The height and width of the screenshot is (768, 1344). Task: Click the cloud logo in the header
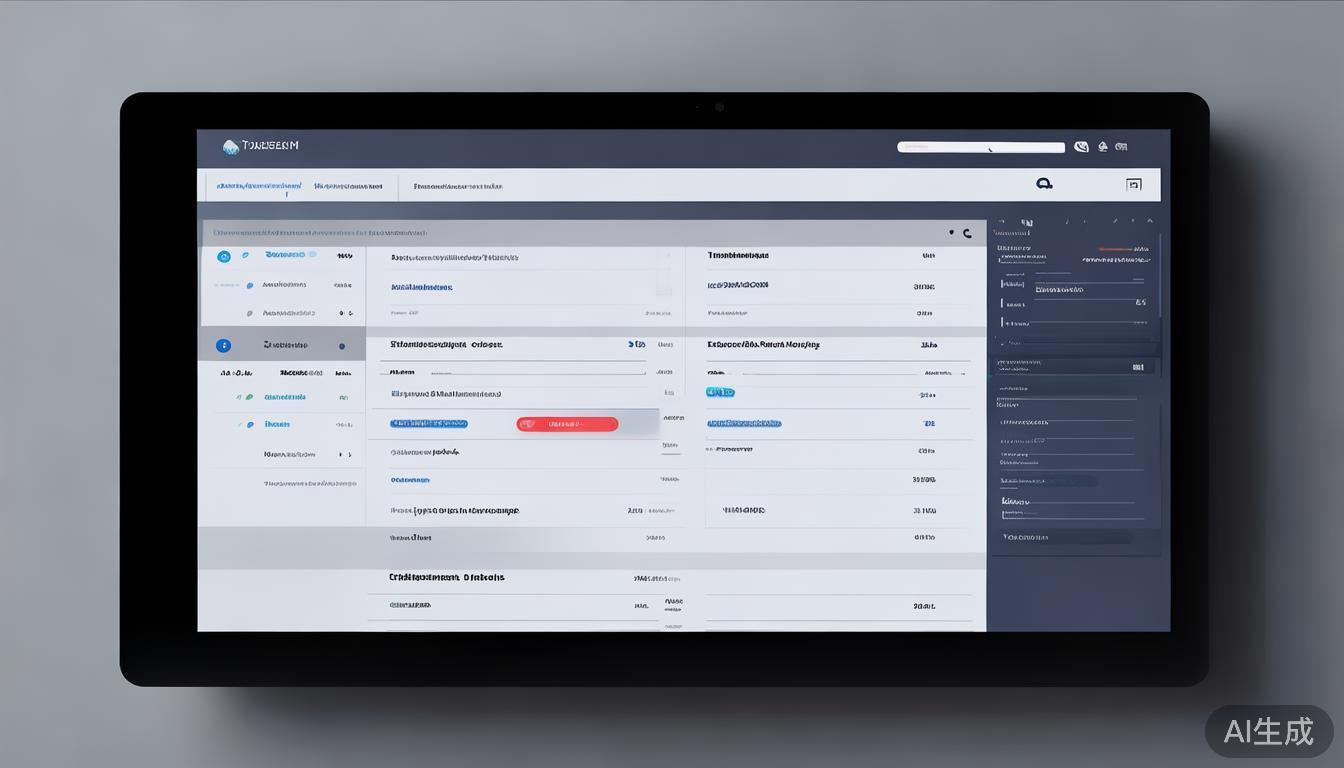click(231, 147)
